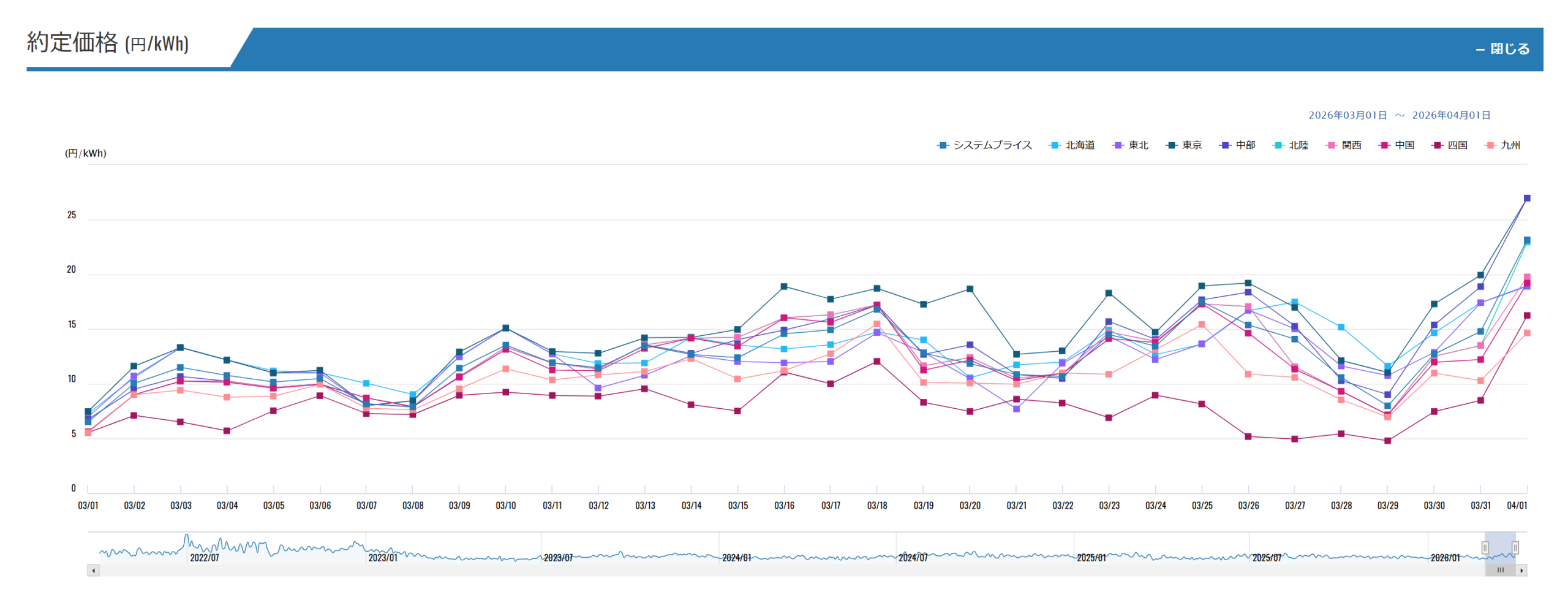This screenshot has width=1568, height=608.
Task: Grab the right navigator range handle
Action: pos(1515,547)
